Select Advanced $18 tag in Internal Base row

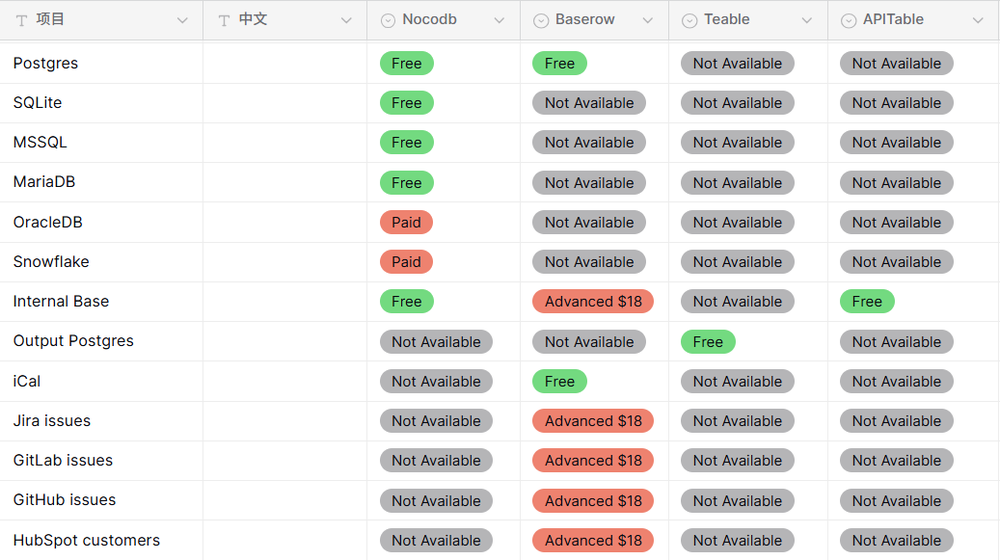(593, 302)
